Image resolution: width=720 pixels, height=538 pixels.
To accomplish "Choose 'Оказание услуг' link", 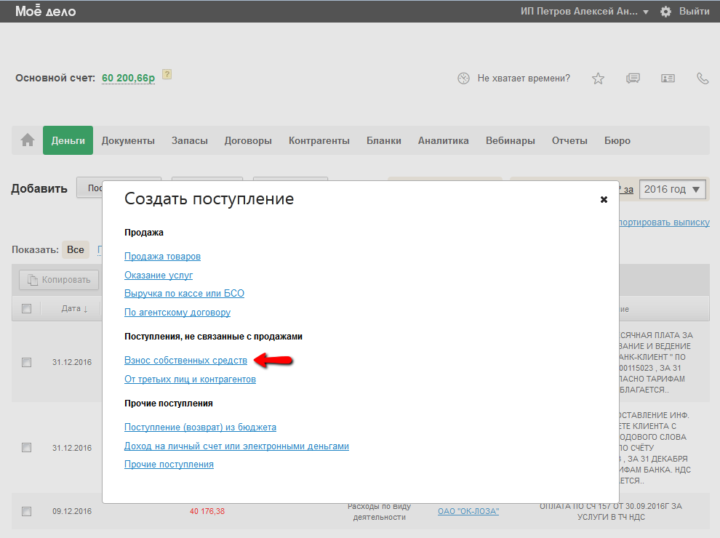I will point(158,275).
